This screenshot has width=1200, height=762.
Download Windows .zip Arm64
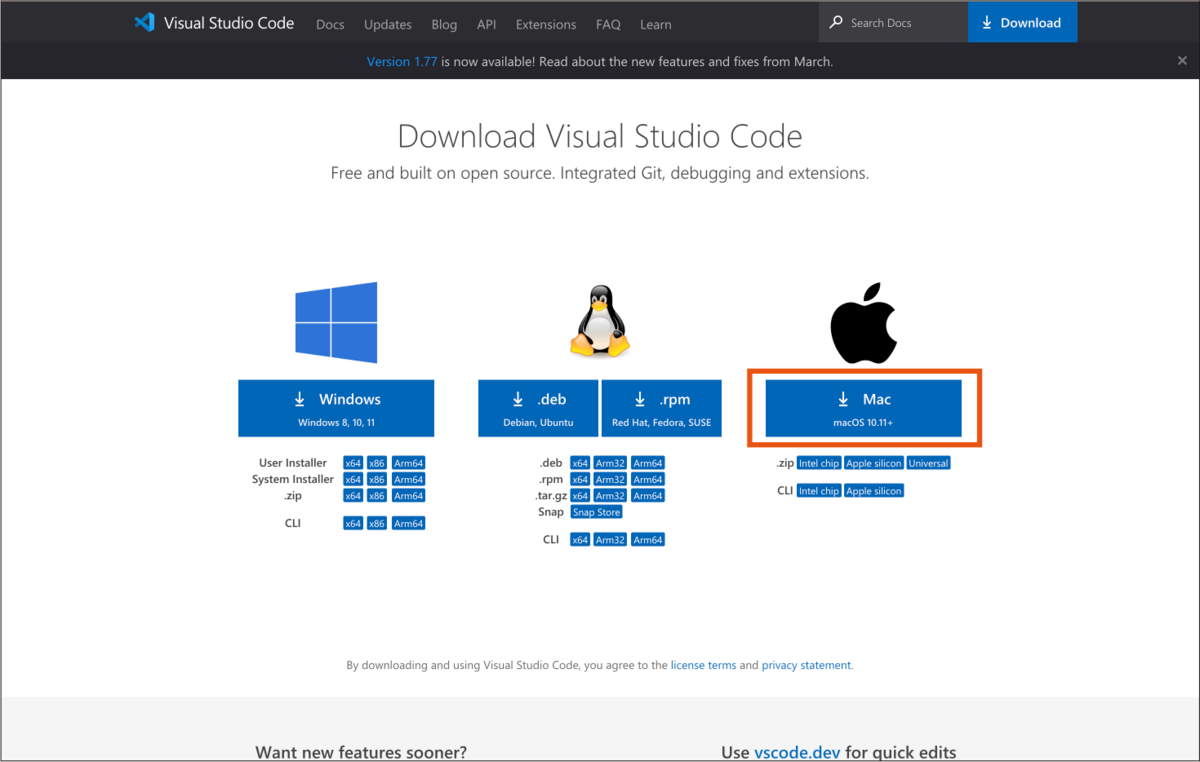point(409,496)
